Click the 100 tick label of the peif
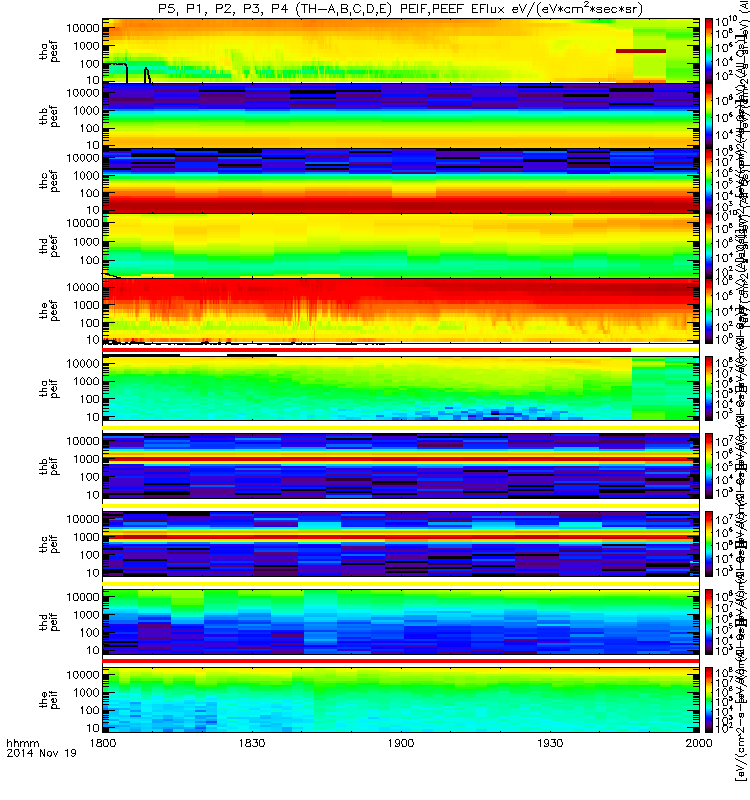This screenshot has width=750, height=800. click(89, 710)
